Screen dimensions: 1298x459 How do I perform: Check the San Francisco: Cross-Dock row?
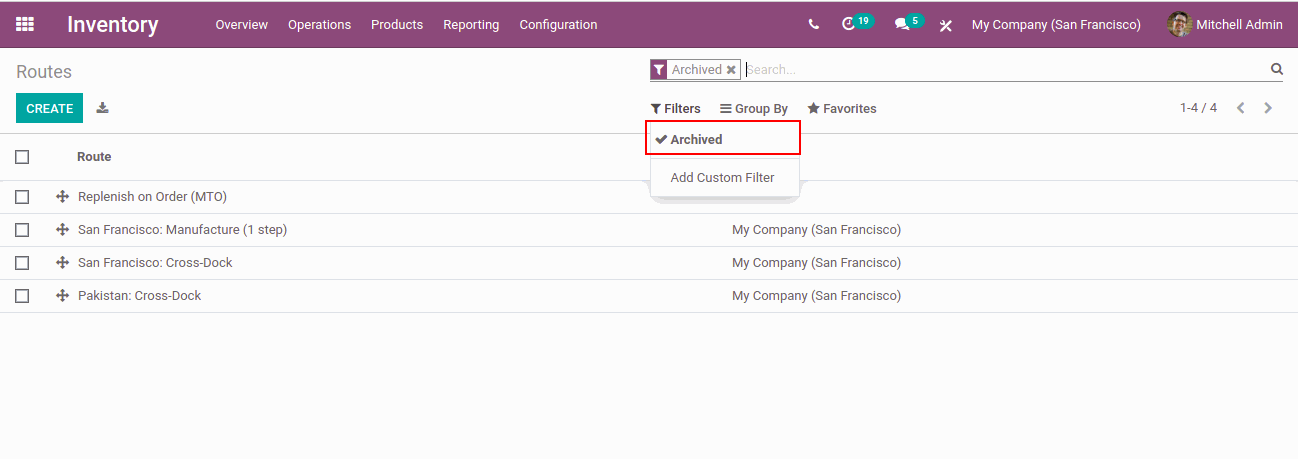pyautogui.click(x=22, y=263)
